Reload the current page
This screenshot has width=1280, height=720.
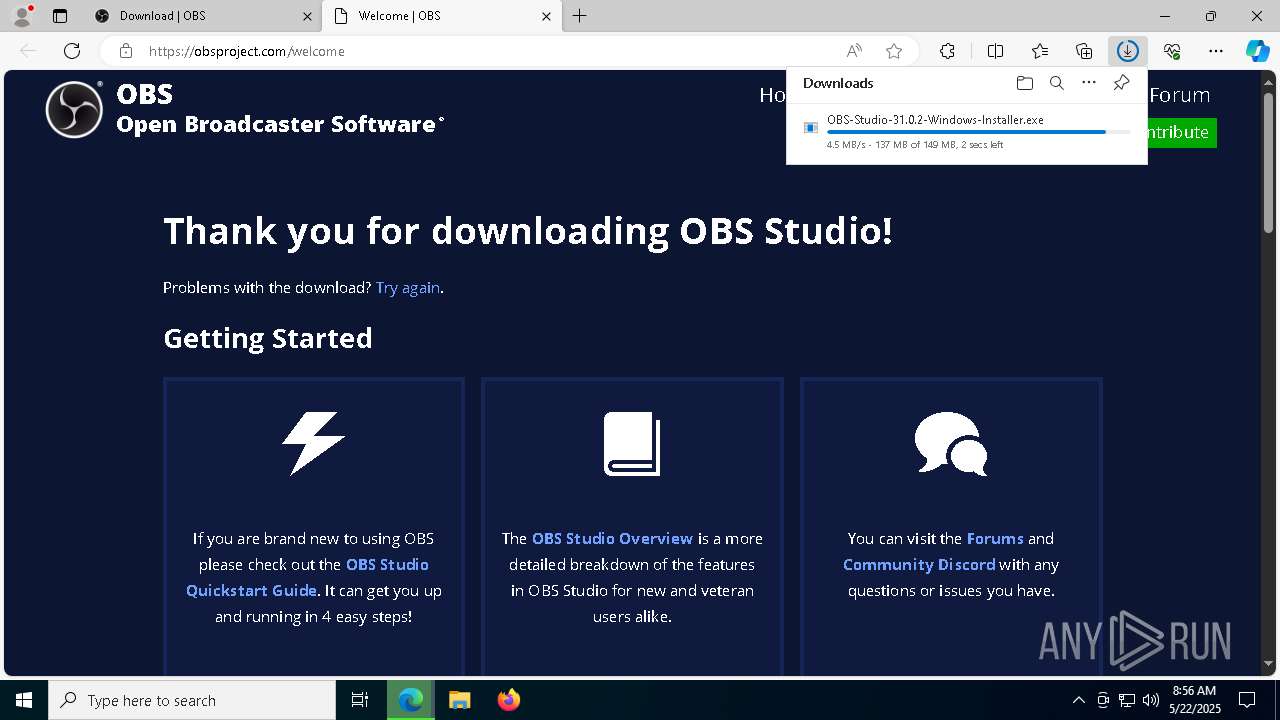[72, 51]
